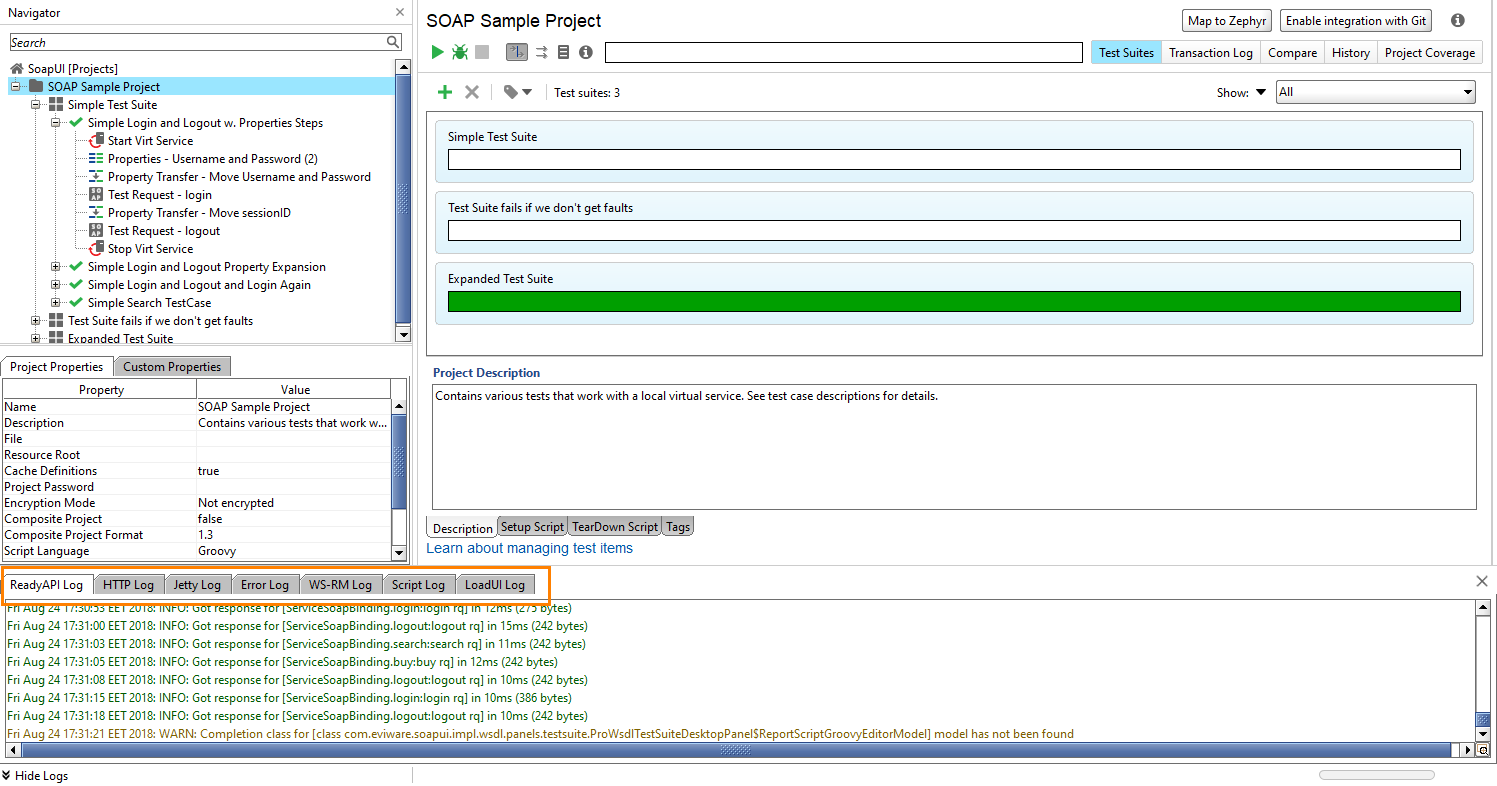Open Learn about managing test items link

point(529,548)
